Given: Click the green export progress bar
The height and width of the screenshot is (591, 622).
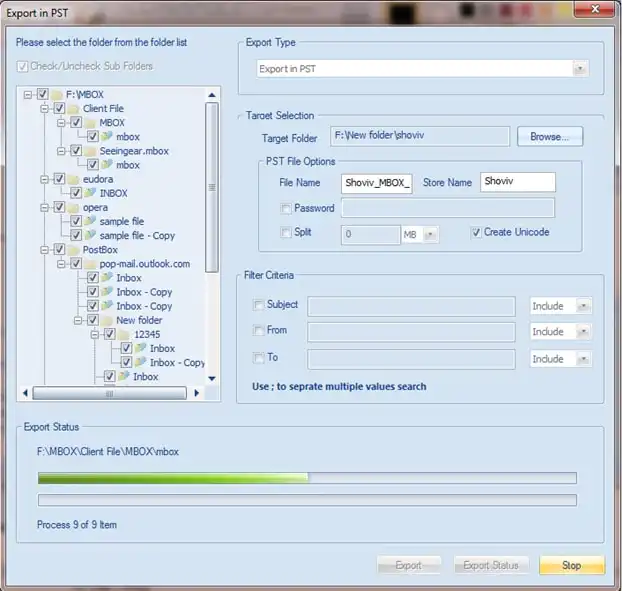Looking at the screenshot, I should tap(307, 478).
